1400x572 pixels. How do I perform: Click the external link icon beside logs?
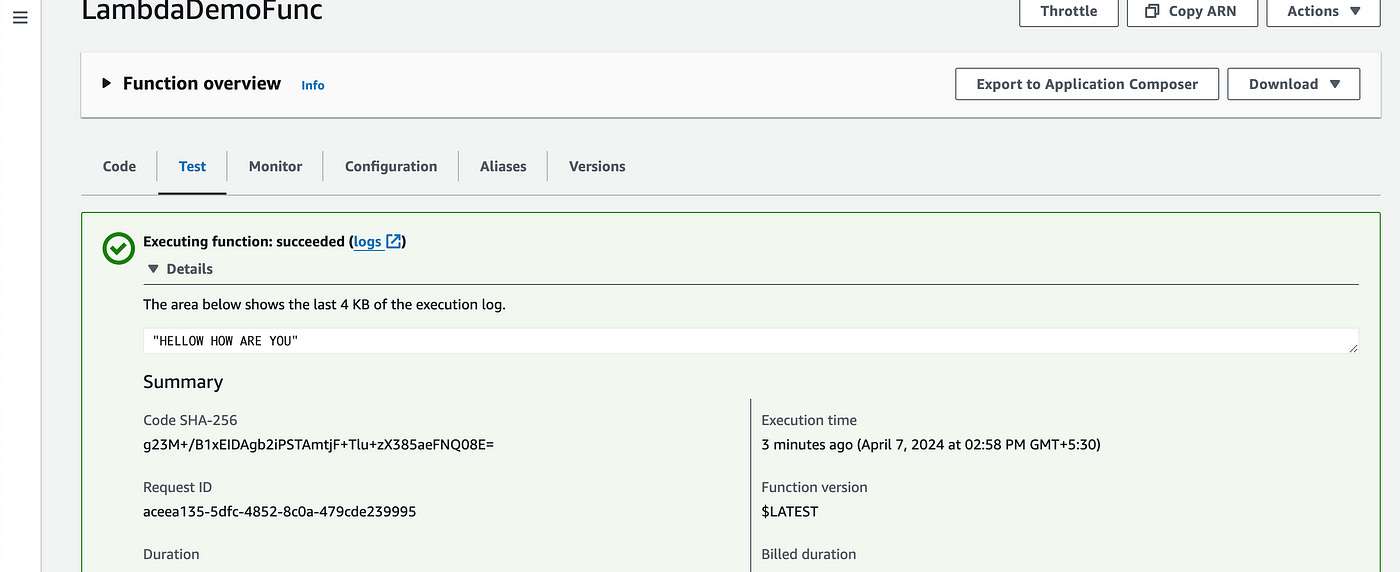coord(394,241)
